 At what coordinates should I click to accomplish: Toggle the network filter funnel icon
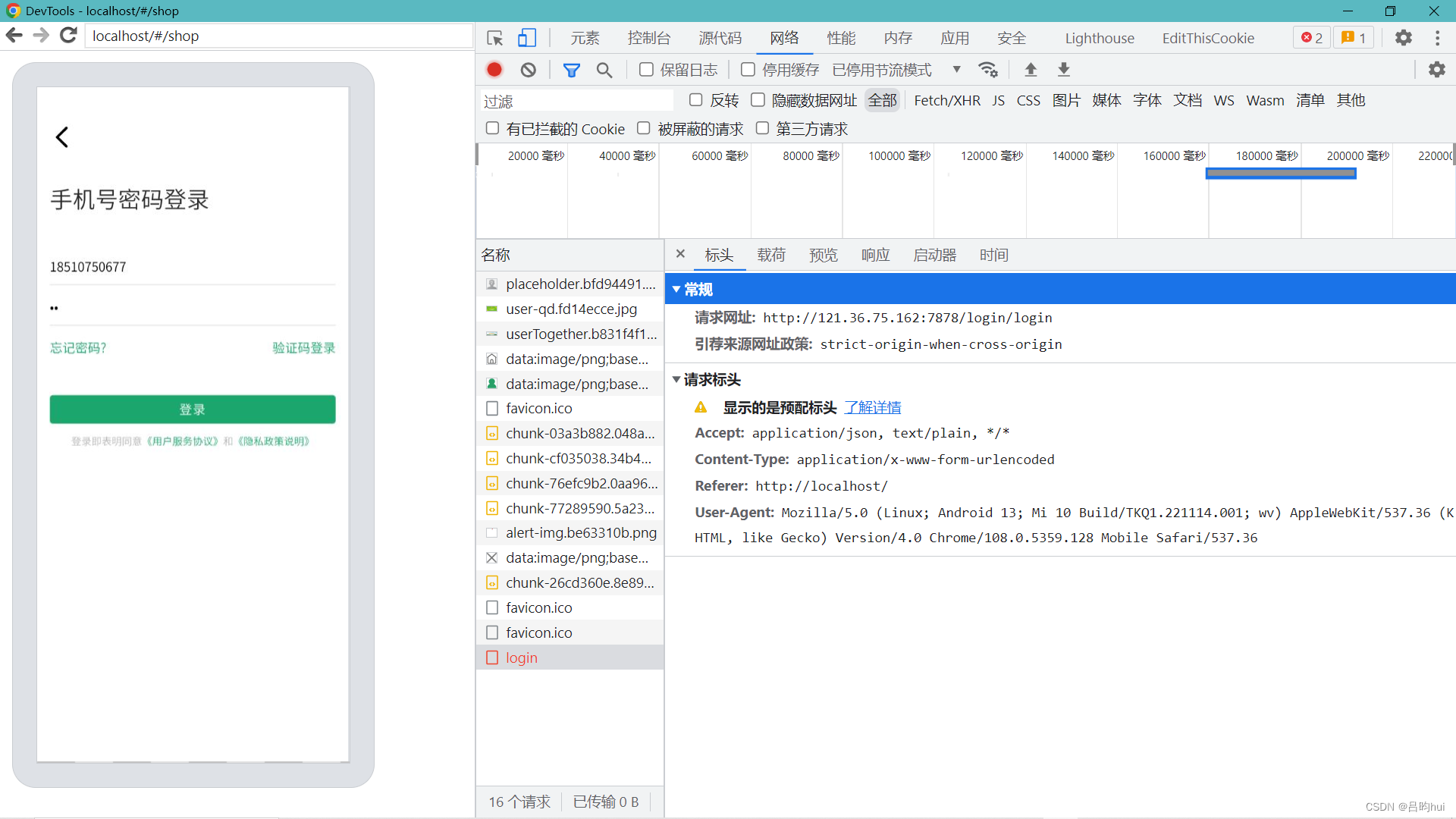[572, 70]
